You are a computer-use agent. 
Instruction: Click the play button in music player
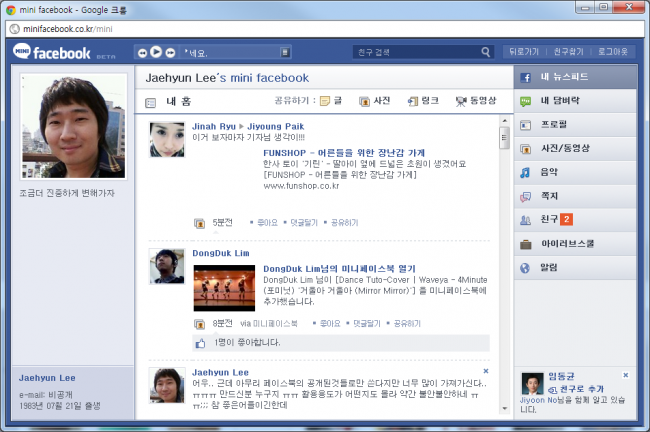156,52
